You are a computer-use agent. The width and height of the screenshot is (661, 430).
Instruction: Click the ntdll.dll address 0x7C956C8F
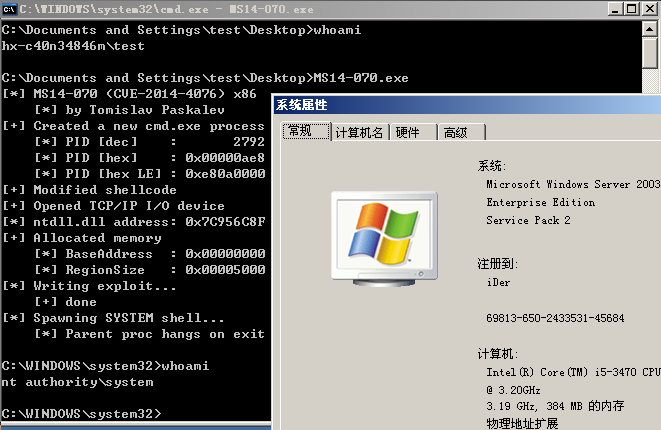(x=225, y=222)
